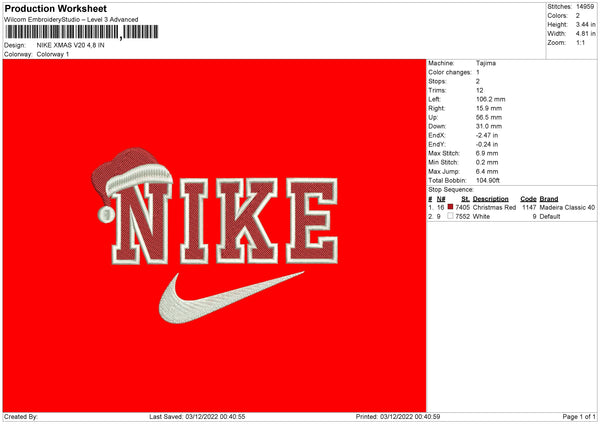
Task: Click the Page 1 of 1 indicator
Action: click(x=579, y=416)
